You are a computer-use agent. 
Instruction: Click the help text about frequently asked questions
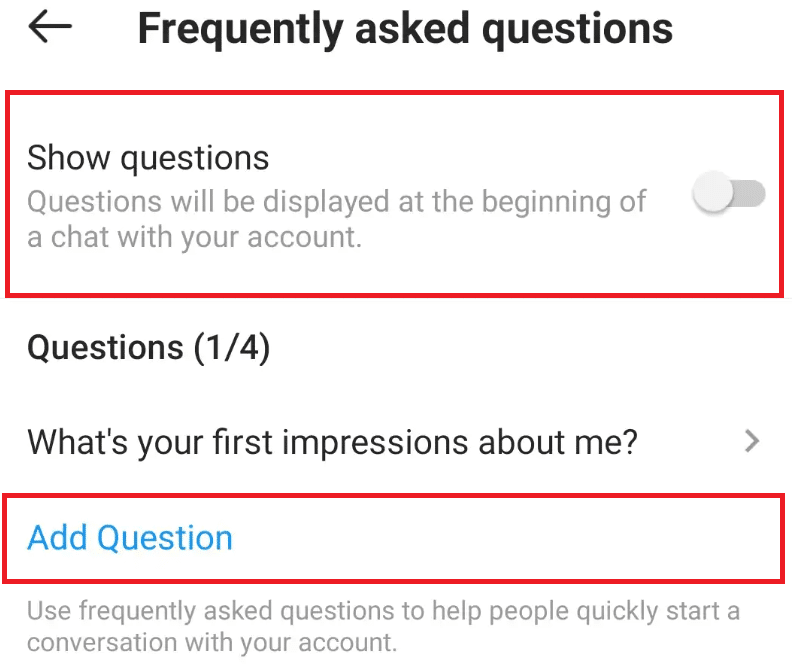[x=383, y=627]
